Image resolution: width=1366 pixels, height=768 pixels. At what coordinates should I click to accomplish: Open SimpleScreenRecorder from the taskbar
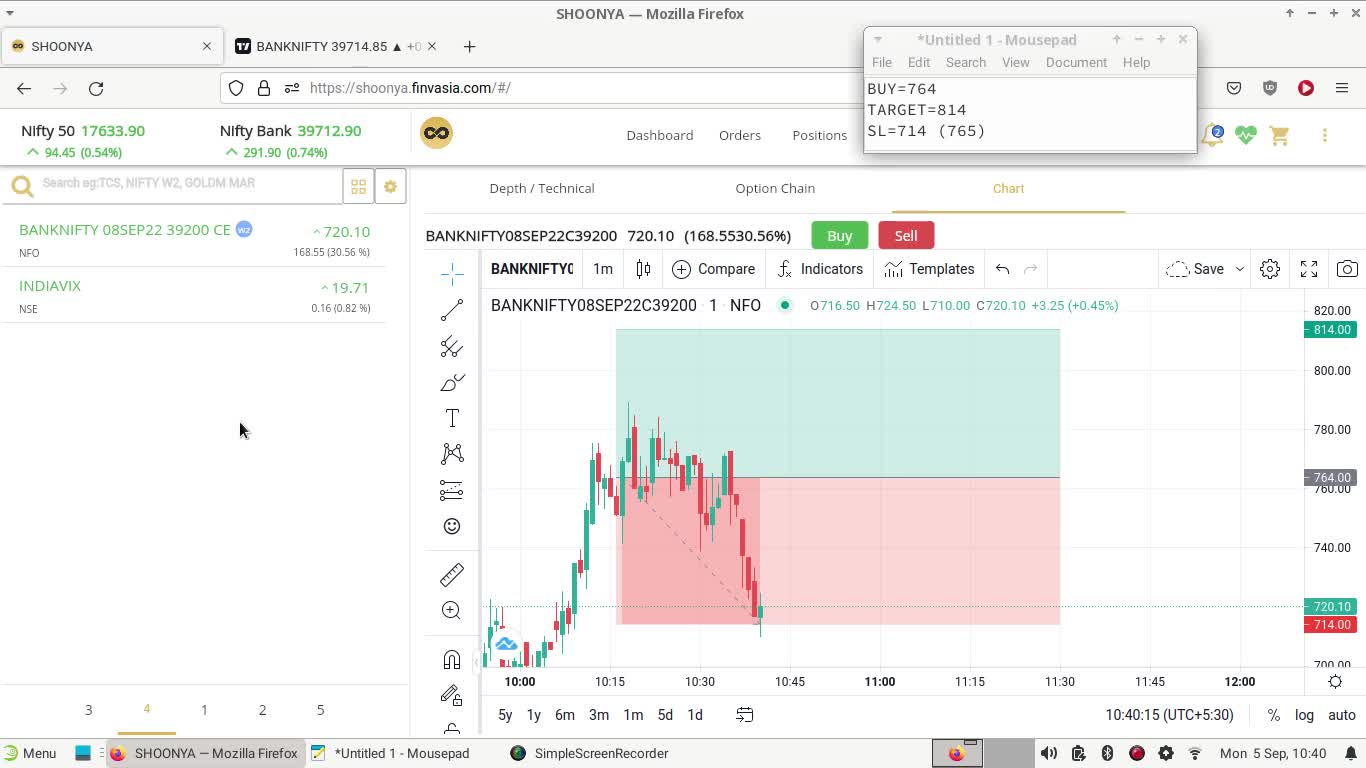tap(589, 753)
